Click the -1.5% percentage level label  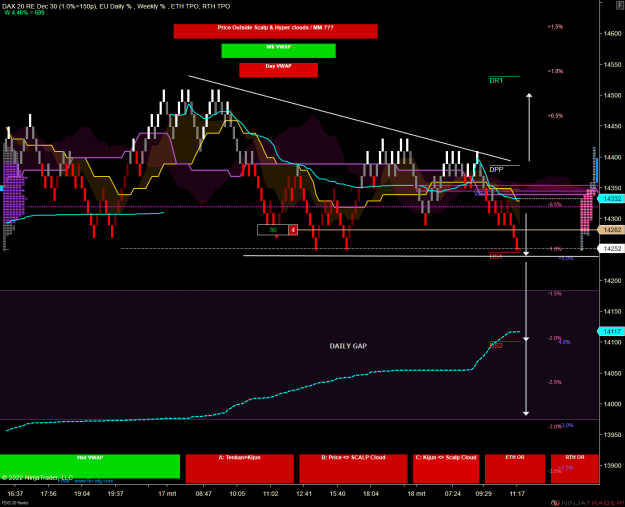pyautogui.click(x=555, y=293)
